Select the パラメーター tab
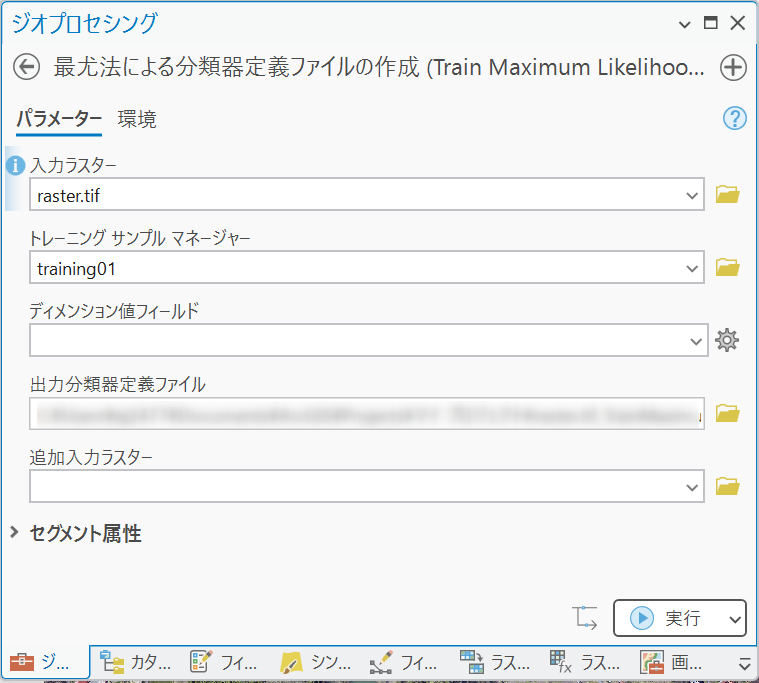 tap(58, 120)
